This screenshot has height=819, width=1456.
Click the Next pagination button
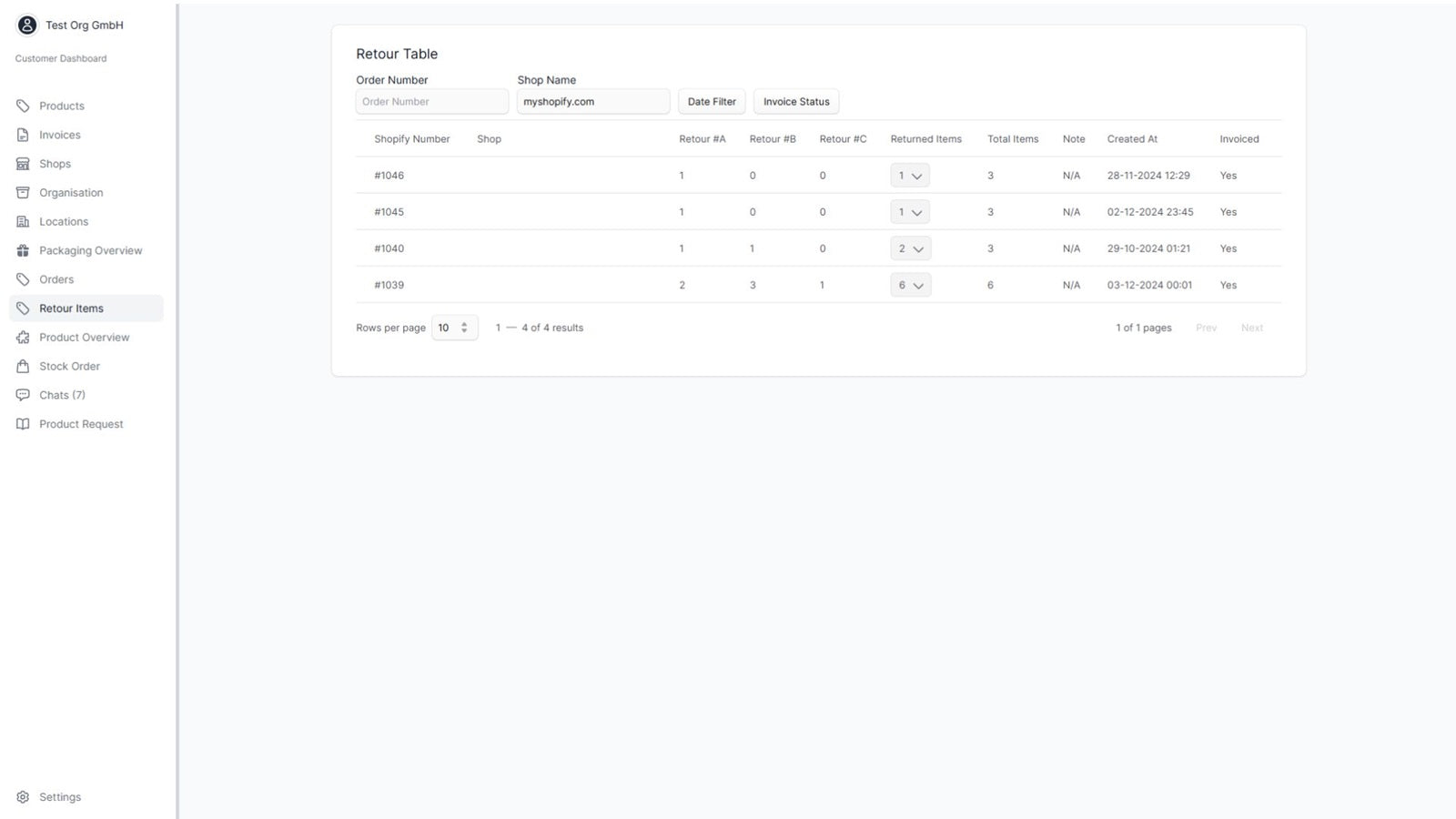(x=1252, y=328)
